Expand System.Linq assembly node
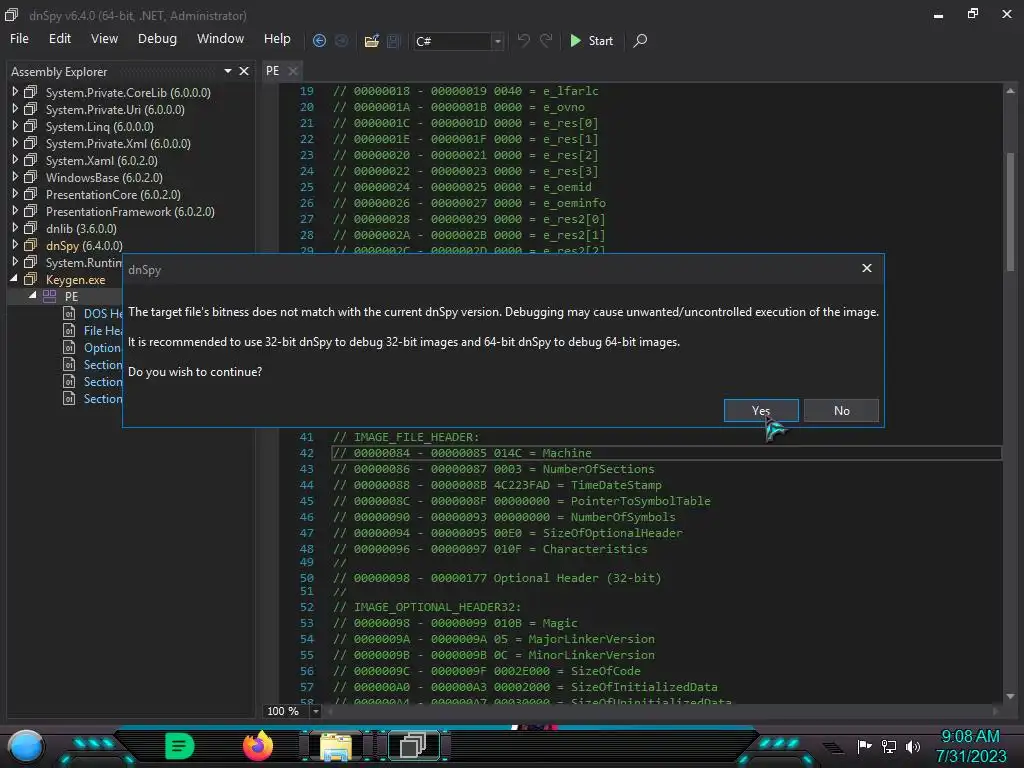This screenshot has width=1024, height=768. pos(15,126)
